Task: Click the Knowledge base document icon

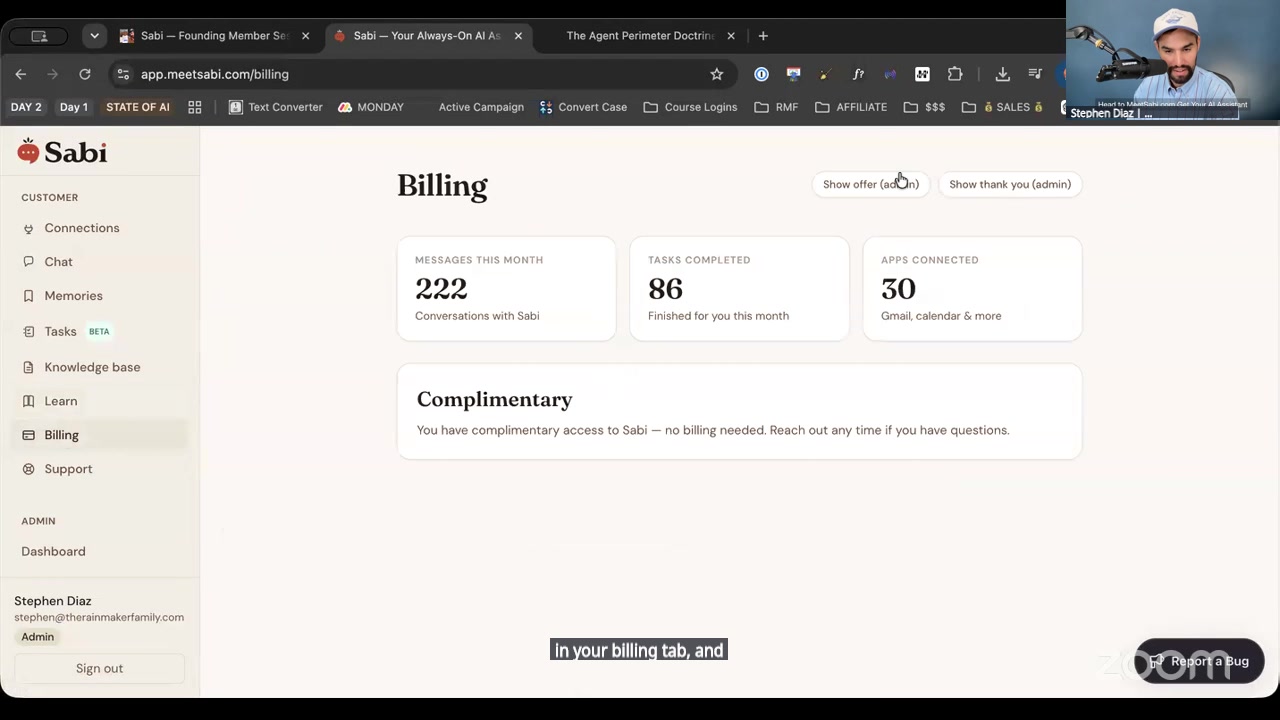Action: point(28,367)
